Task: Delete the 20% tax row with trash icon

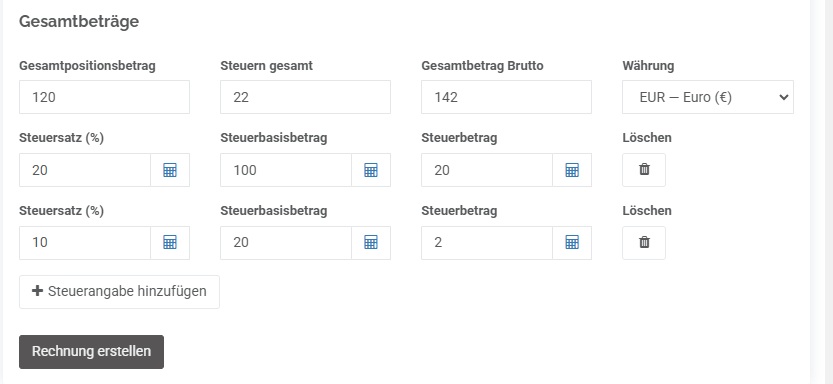Action: [x=644, y=170]
